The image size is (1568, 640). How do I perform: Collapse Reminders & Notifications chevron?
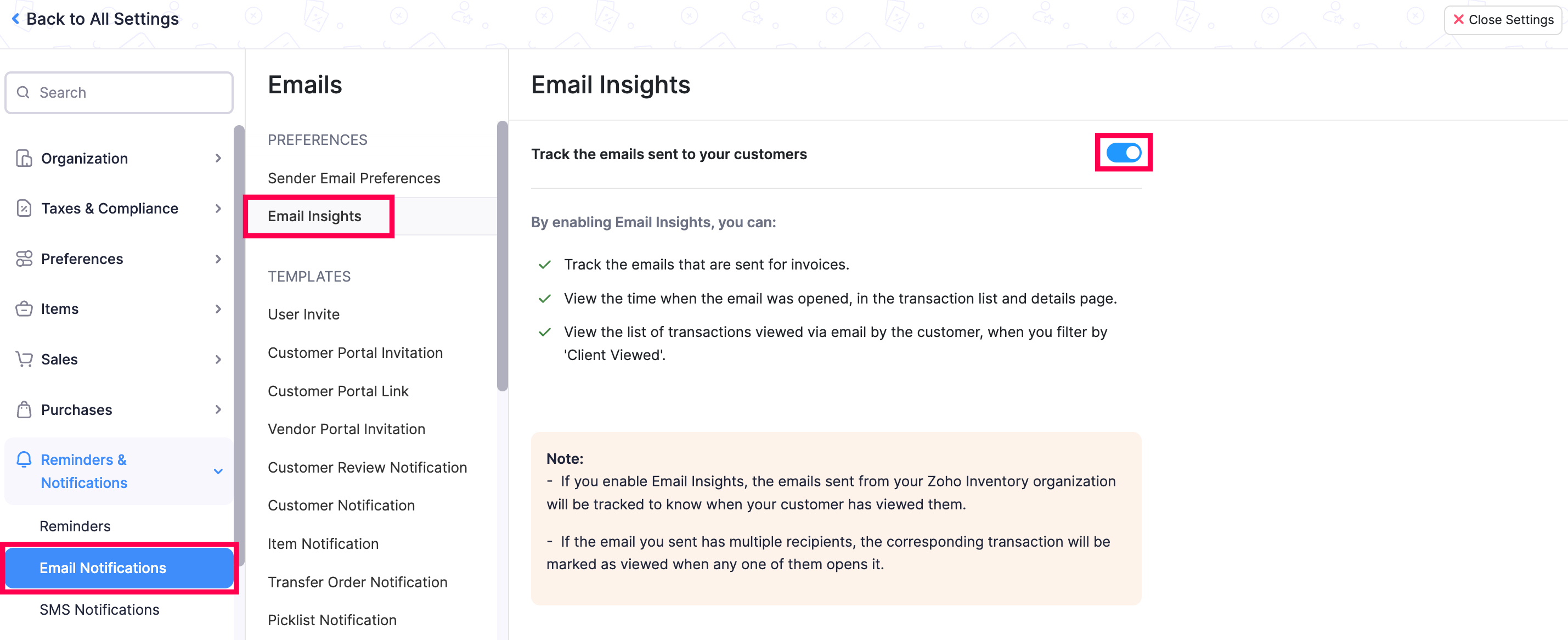[218, 471]
